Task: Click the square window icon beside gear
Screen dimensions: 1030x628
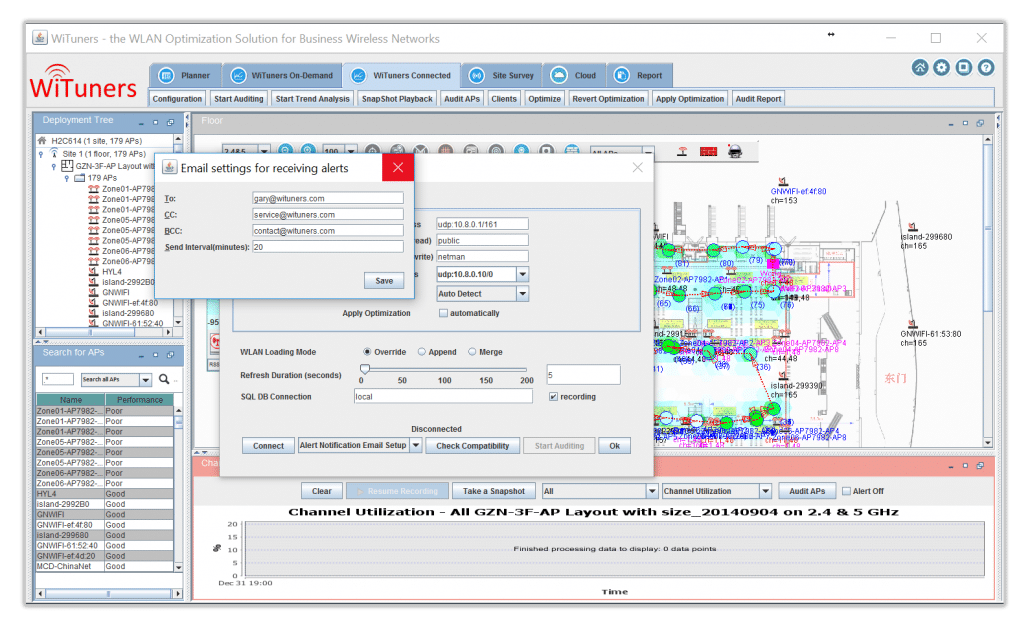Action: [x=964, y=68]
